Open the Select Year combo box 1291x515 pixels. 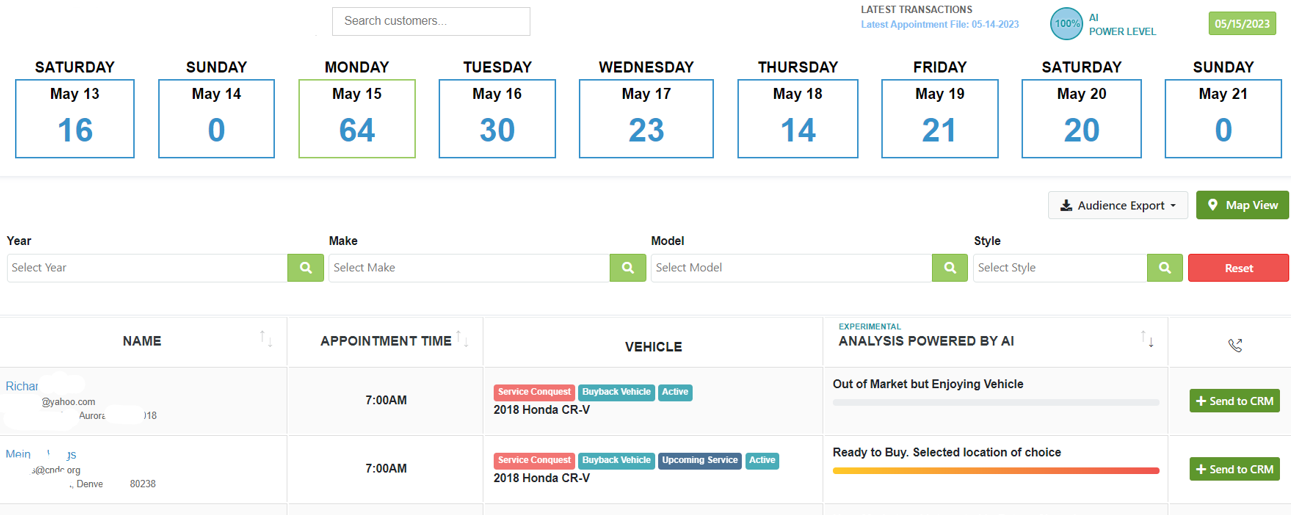[x=147, y=268]
